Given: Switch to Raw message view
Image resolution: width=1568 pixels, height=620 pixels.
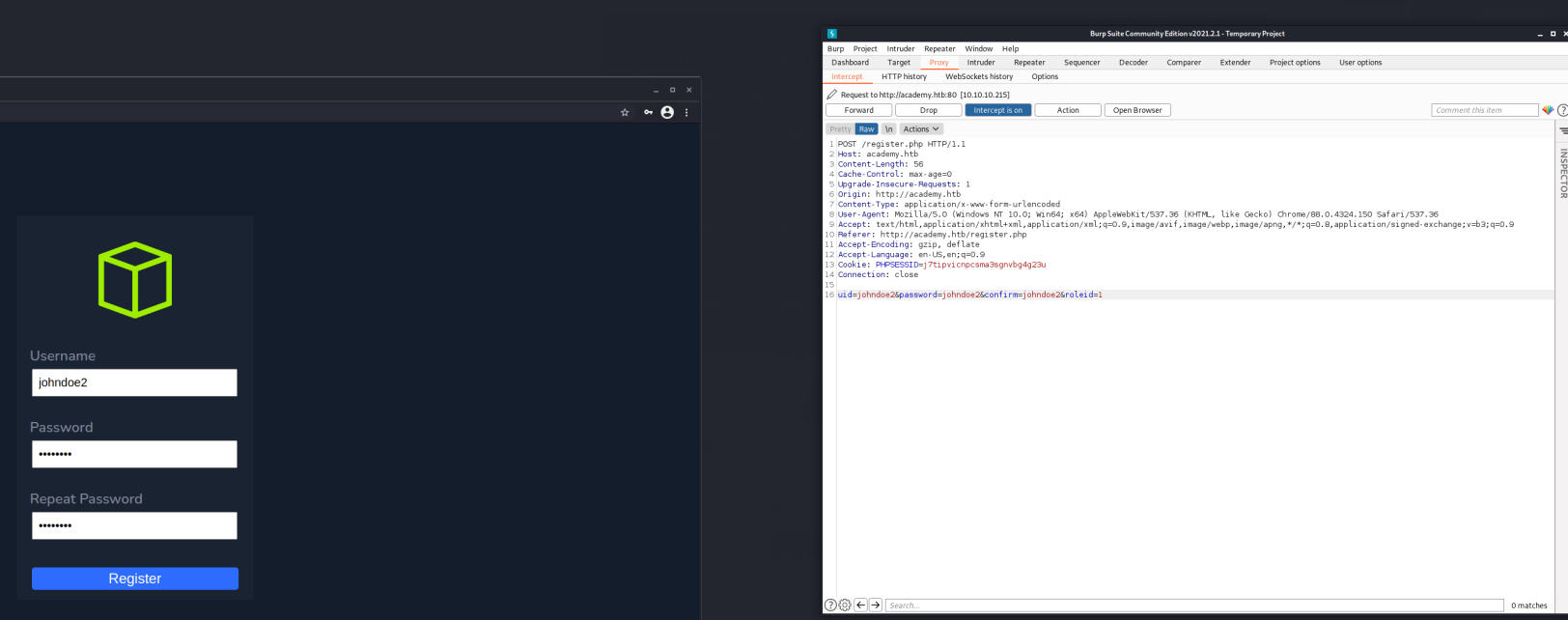Looking at the screenshot, I should 866,129.
